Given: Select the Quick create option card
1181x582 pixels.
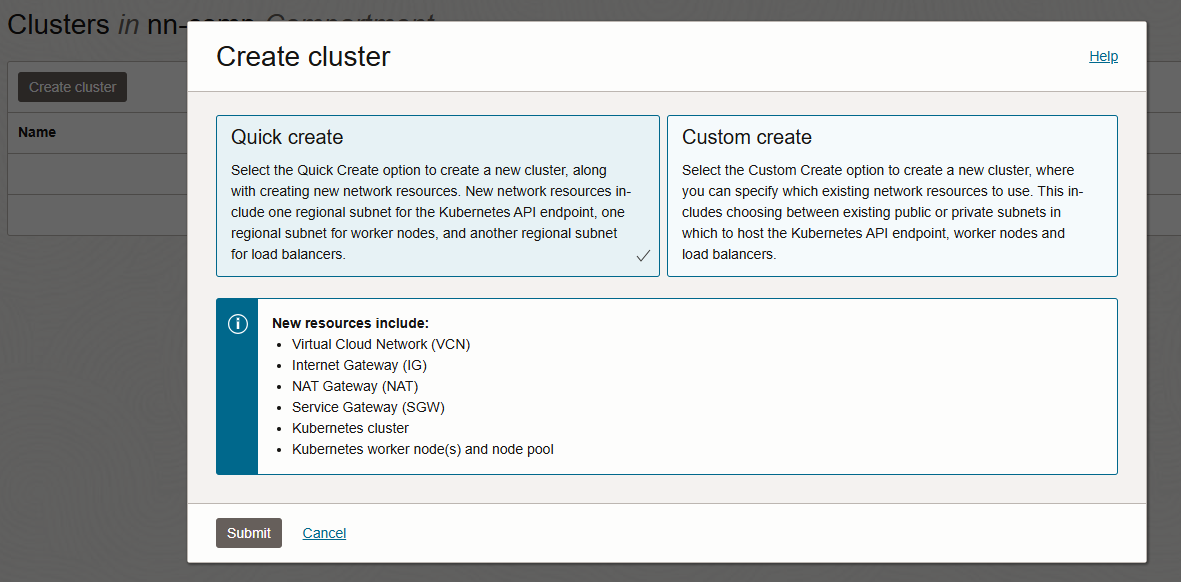Looking at the screenshot, I should pos(438,196).
